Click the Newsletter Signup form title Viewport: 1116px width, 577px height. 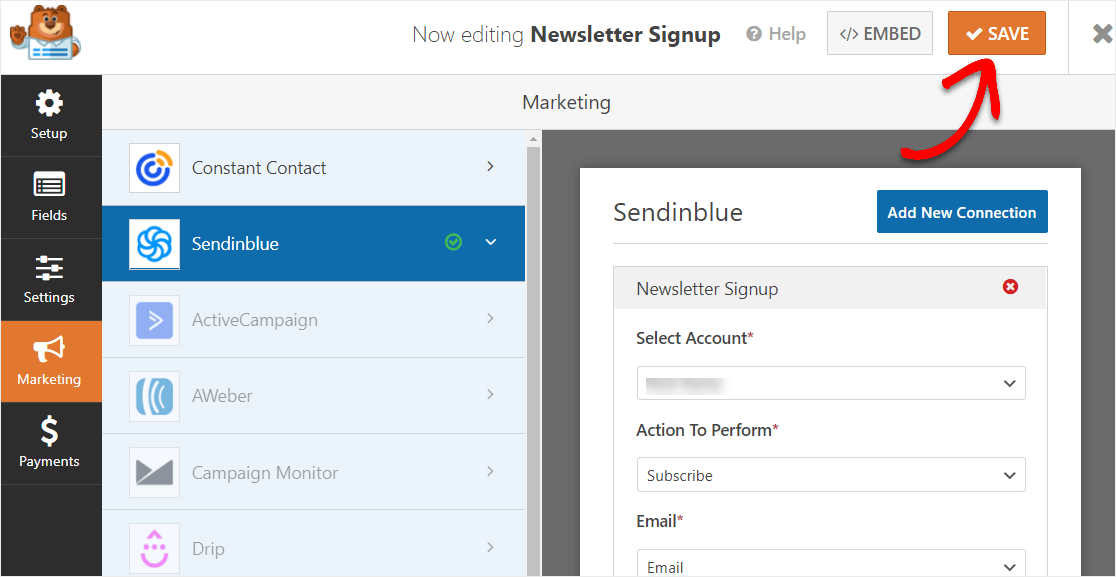pos(626,34)
